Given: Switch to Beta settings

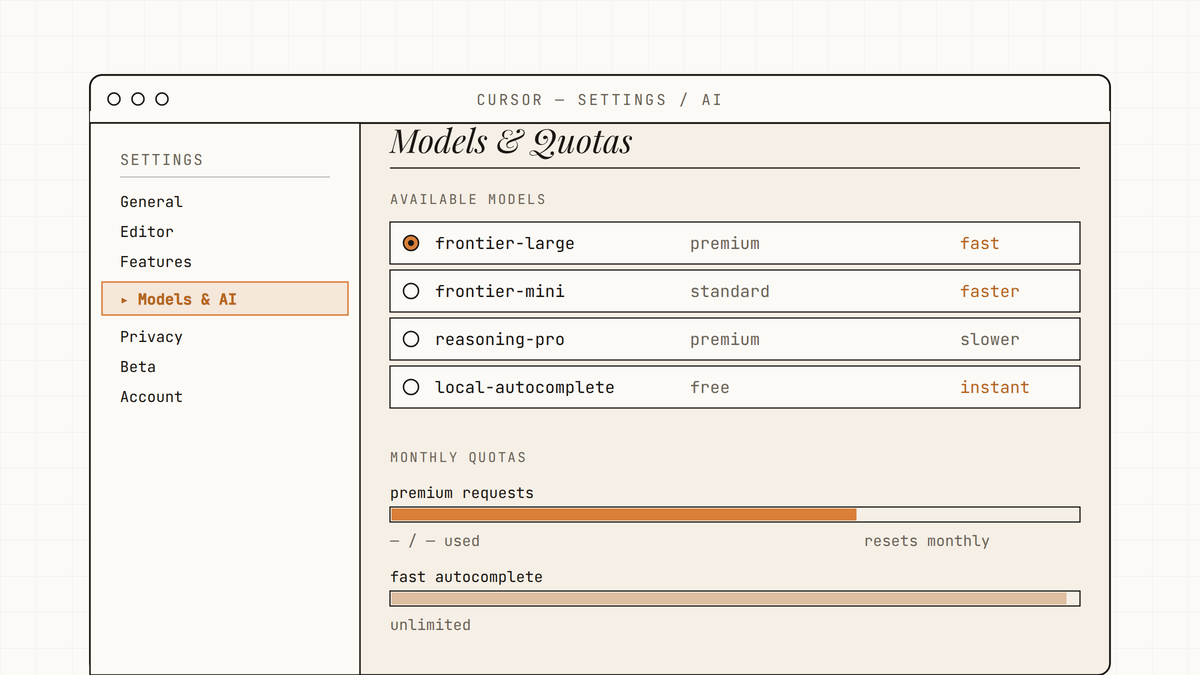Looking at the screenshot, I should click(x=138, y=367).
